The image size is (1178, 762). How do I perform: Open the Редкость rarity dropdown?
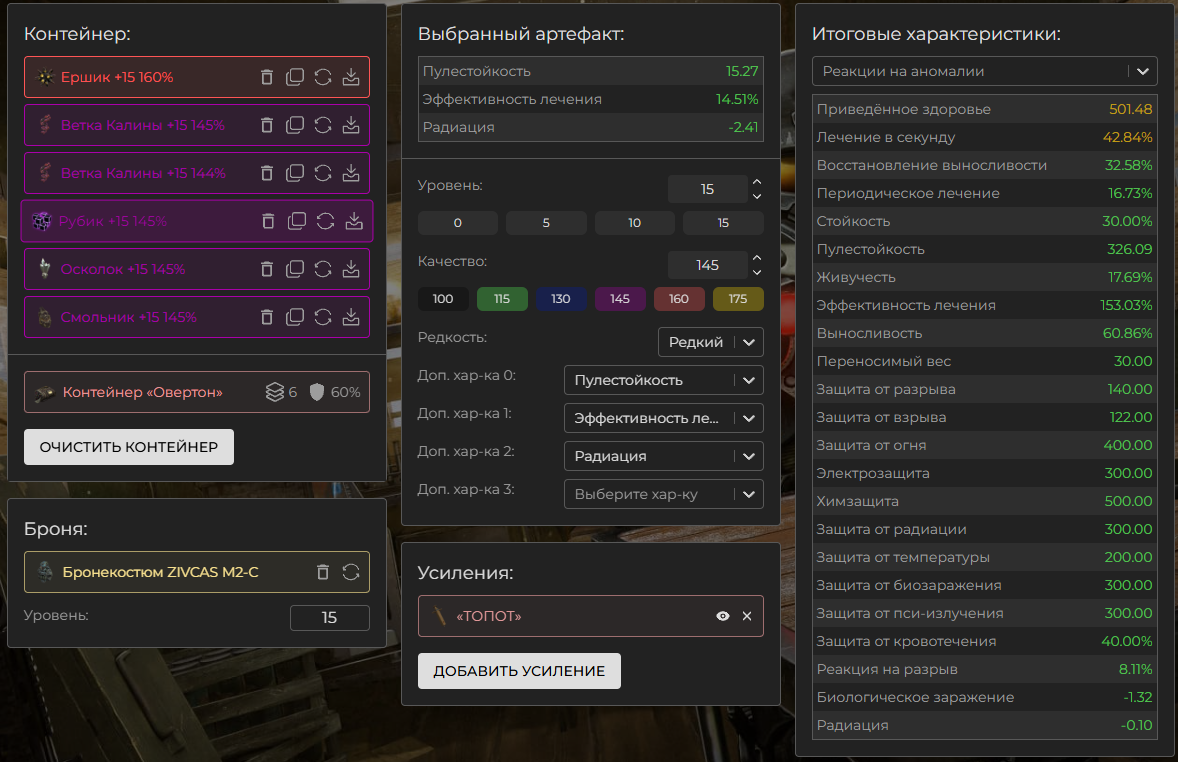pos(710,342)
